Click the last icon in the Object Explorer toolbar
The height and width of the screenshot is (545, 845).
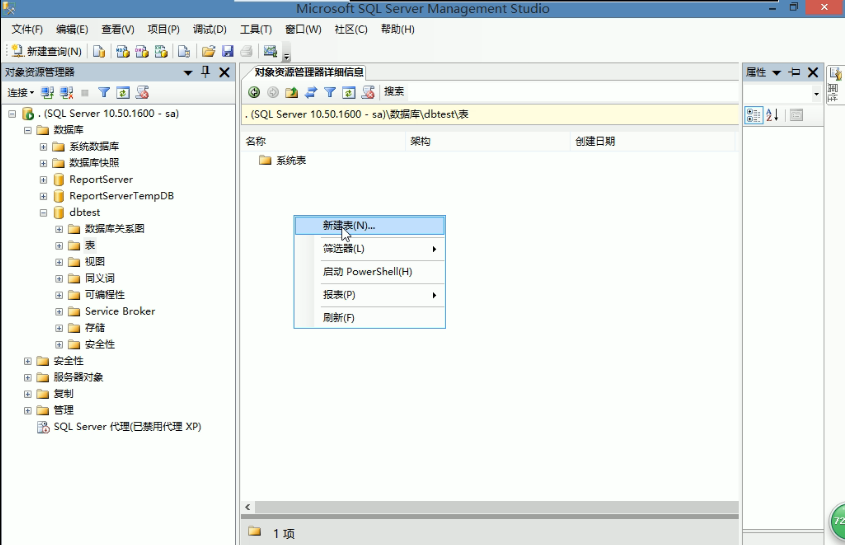142,93
